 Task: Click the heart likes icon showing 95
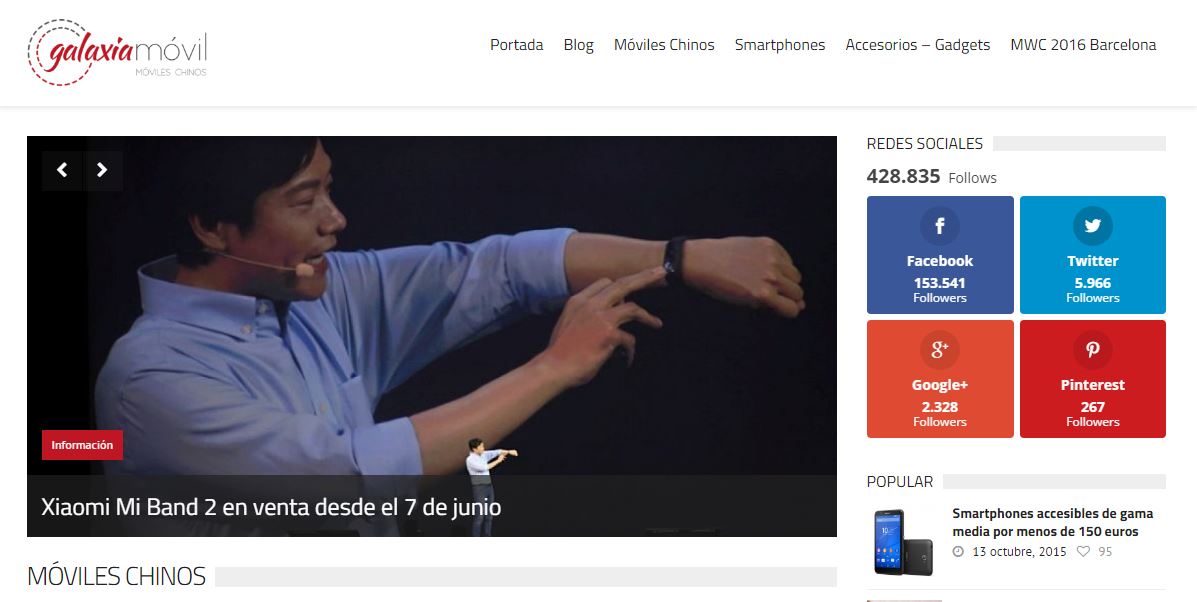[1082, 551]
